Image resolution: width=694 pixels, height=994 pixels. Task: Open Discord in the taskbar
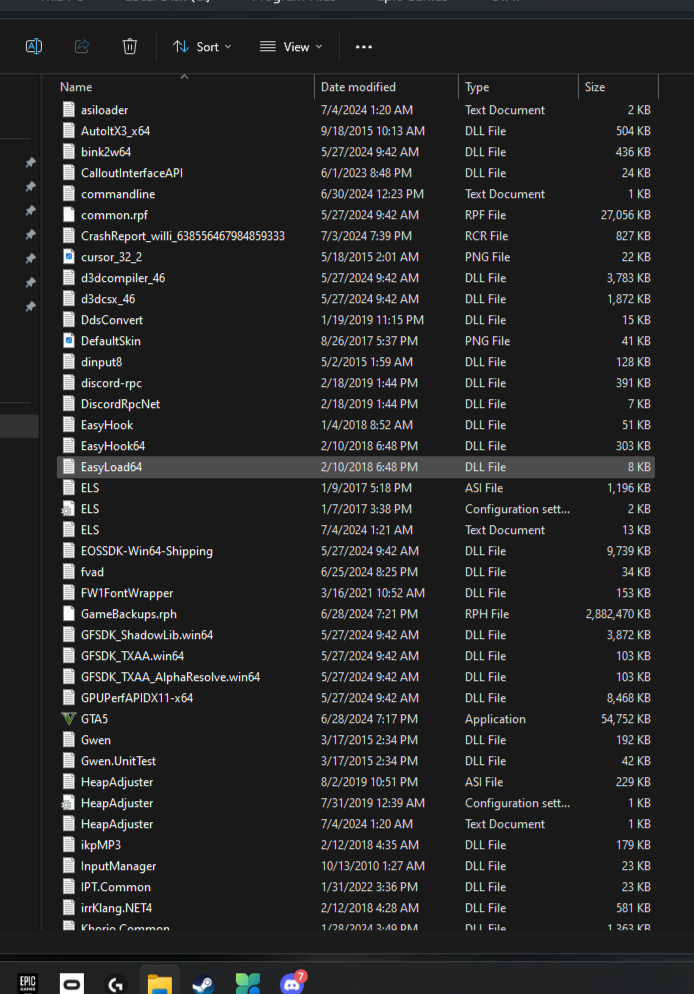point(291,984)
